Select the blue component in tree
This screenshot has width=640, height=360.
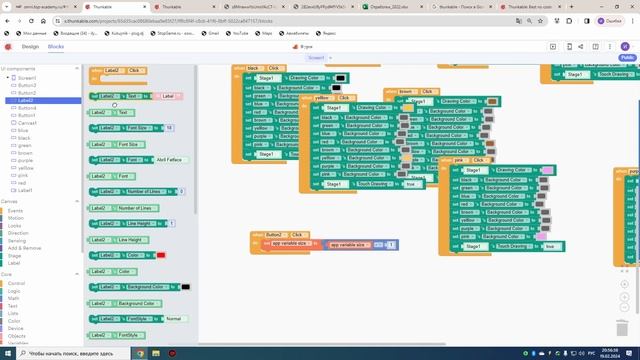(x=23, y=130)
